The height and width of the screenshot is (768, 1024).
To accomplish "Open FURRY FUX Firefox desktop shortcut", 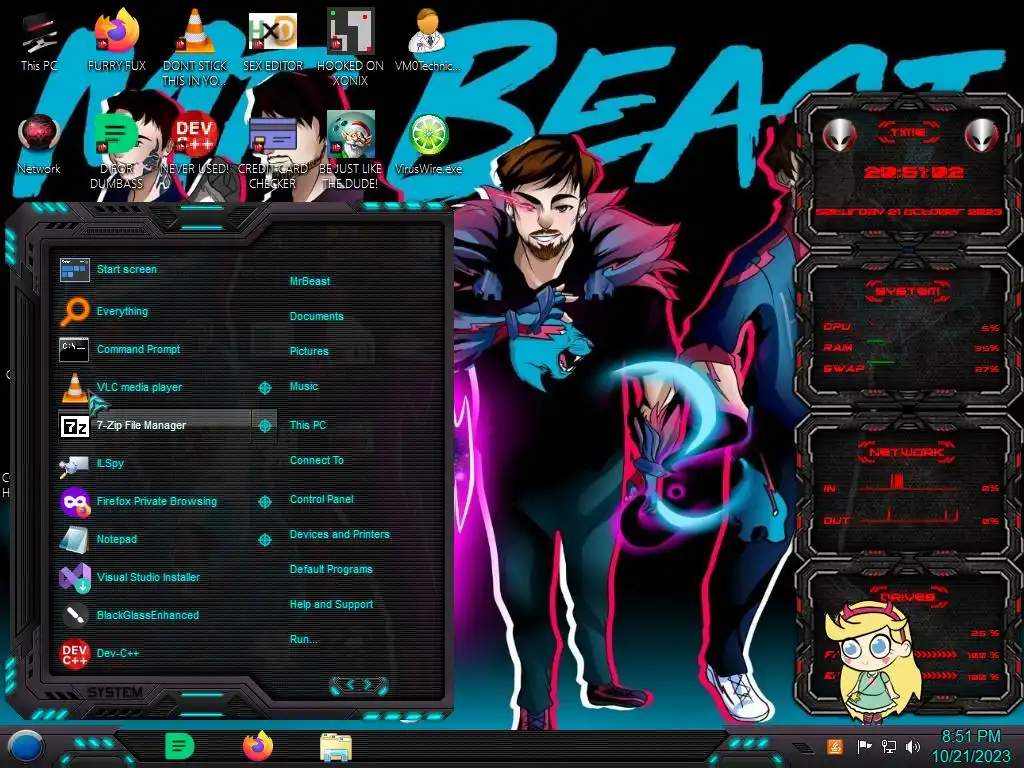I will pos(117,39).
